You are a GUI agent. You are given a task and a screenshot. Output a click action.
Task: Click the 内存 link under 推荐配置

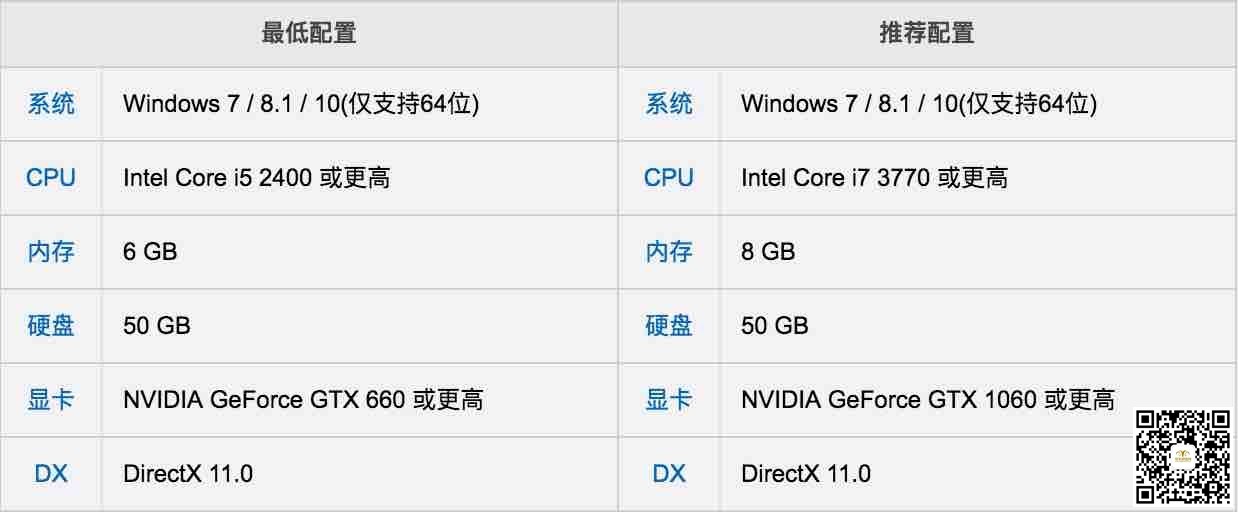coord(669,252)
